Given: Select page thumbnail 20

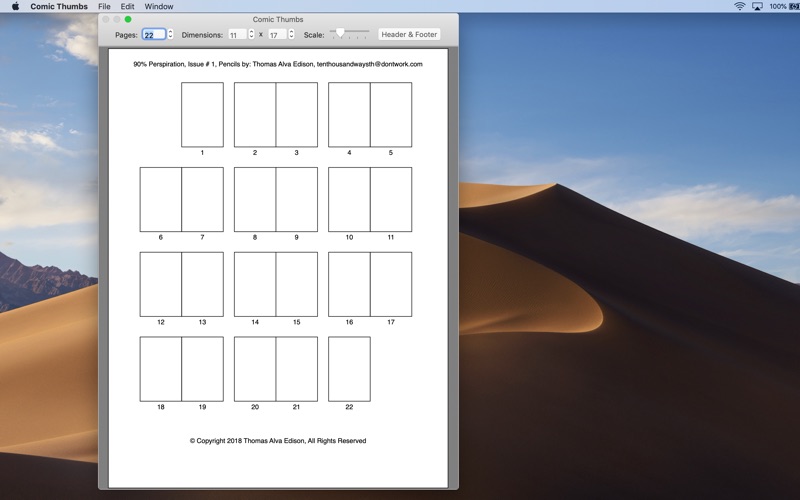Looking at the screenshot, I should [x=255, y=369].
